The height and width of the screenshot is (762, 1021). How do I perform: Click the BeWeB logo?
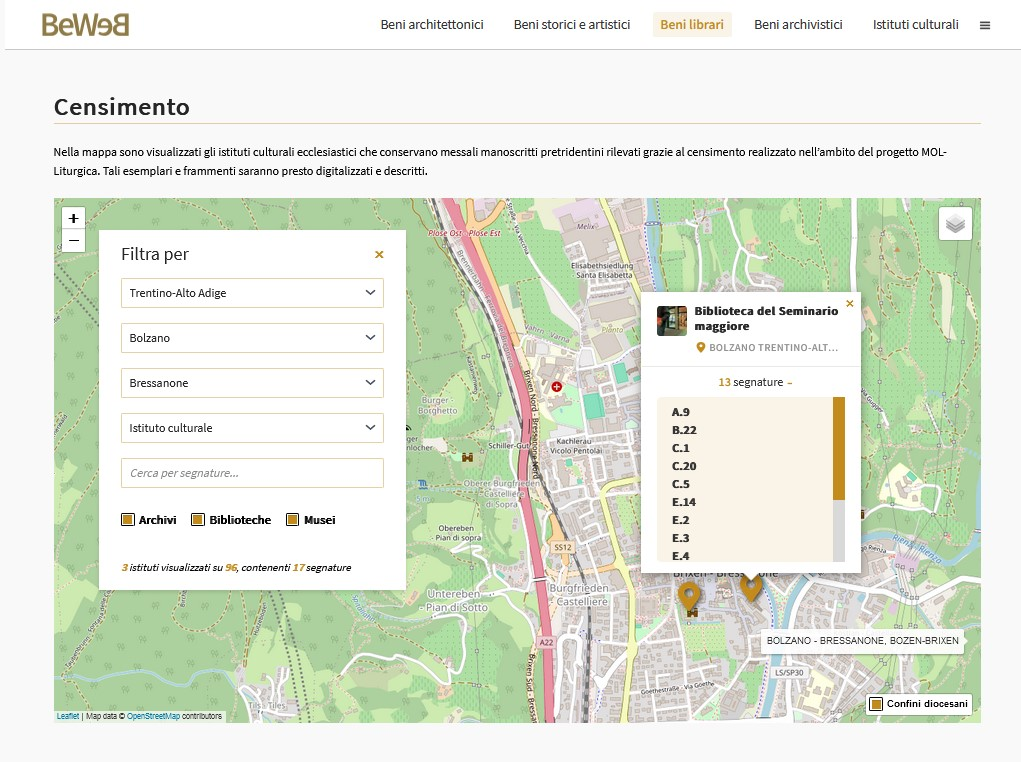tap(85, 25)
